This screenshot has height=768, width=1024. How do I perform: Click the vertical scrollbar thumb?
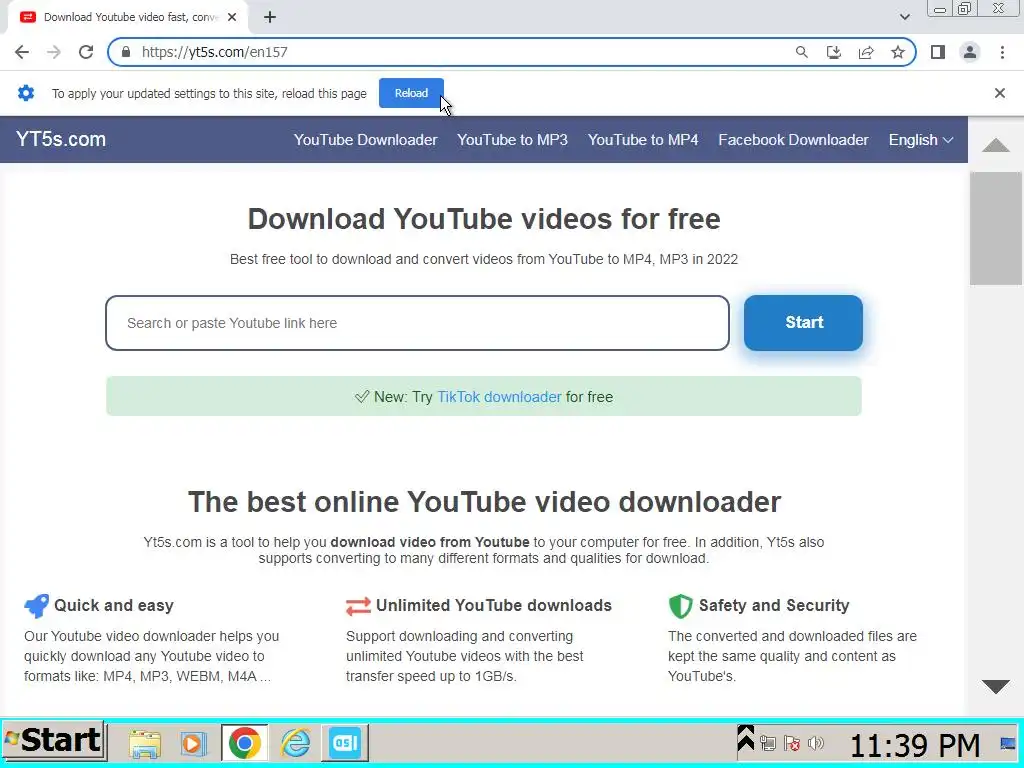[x=996, y=229]
